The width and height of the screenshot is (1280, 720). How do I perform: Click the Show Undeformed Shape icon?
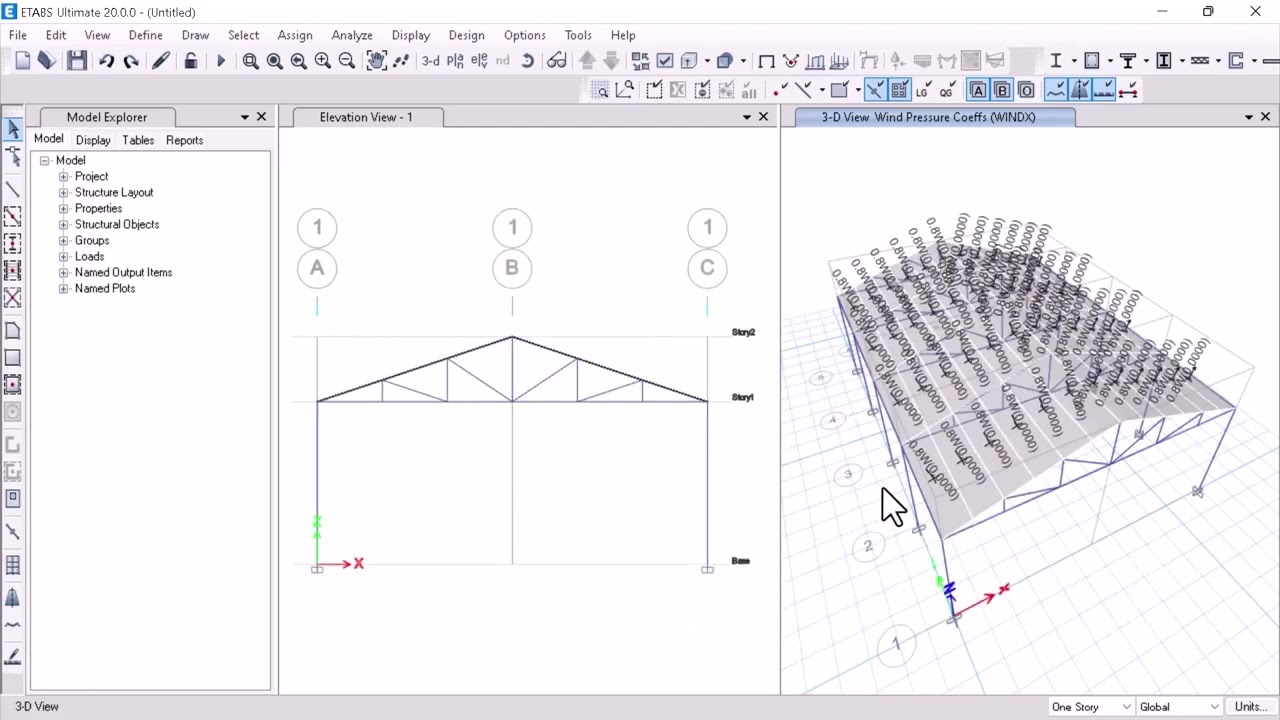766,61
